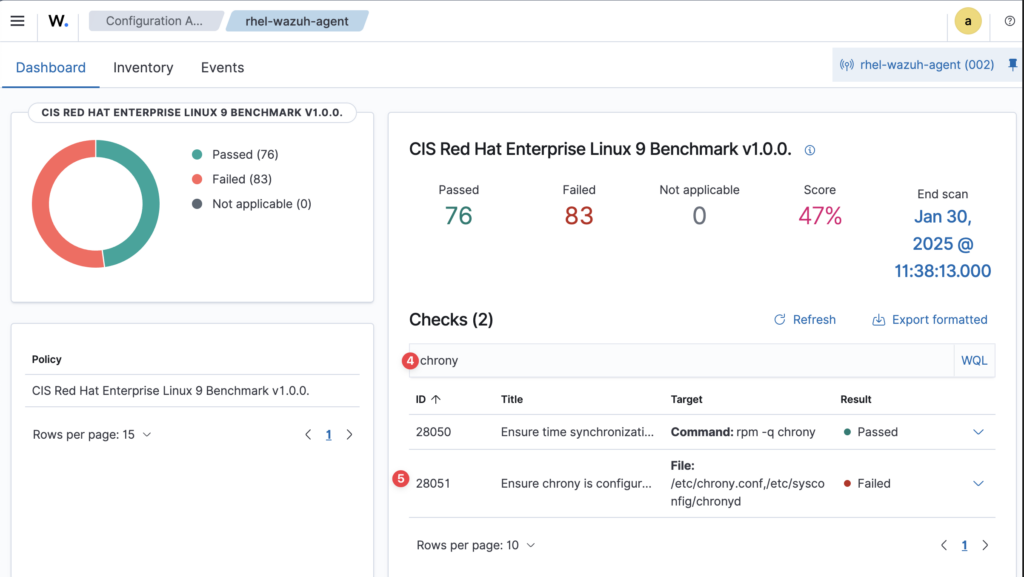The image size is (1024, 577).
Task: Click the /etc/chrony.conf file target cell
Action: (748, 484)
